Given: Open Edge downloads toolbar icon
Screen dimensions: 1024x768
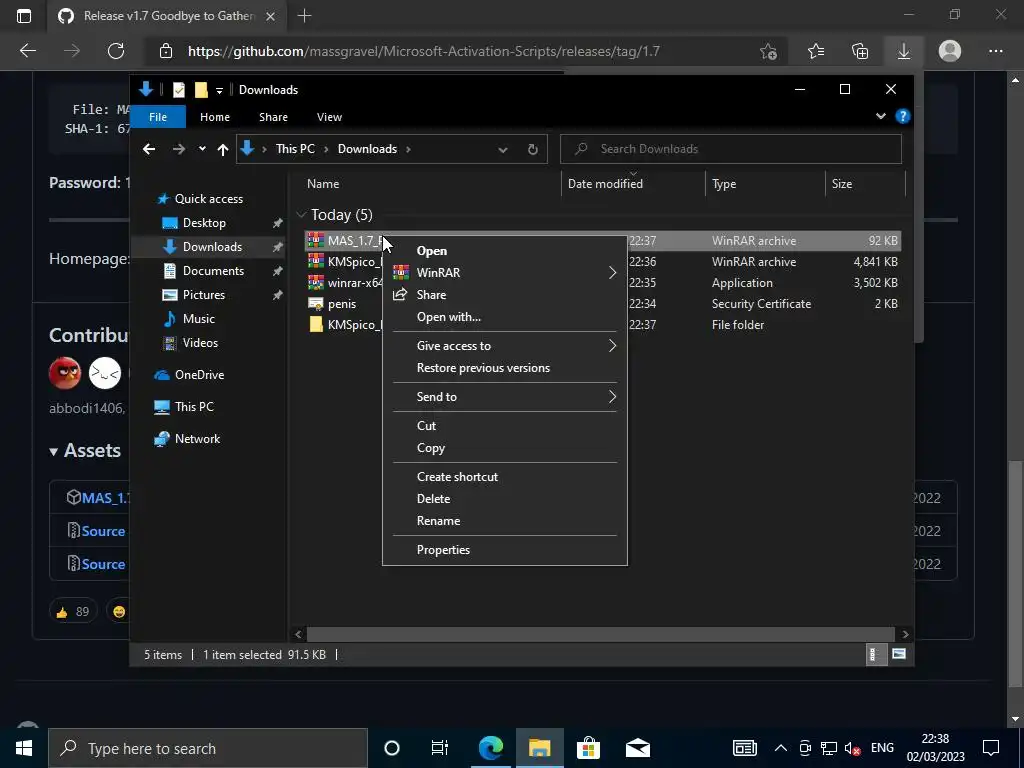Looking at the screenshot, I should pyautogui.click(x=904, y=51).
